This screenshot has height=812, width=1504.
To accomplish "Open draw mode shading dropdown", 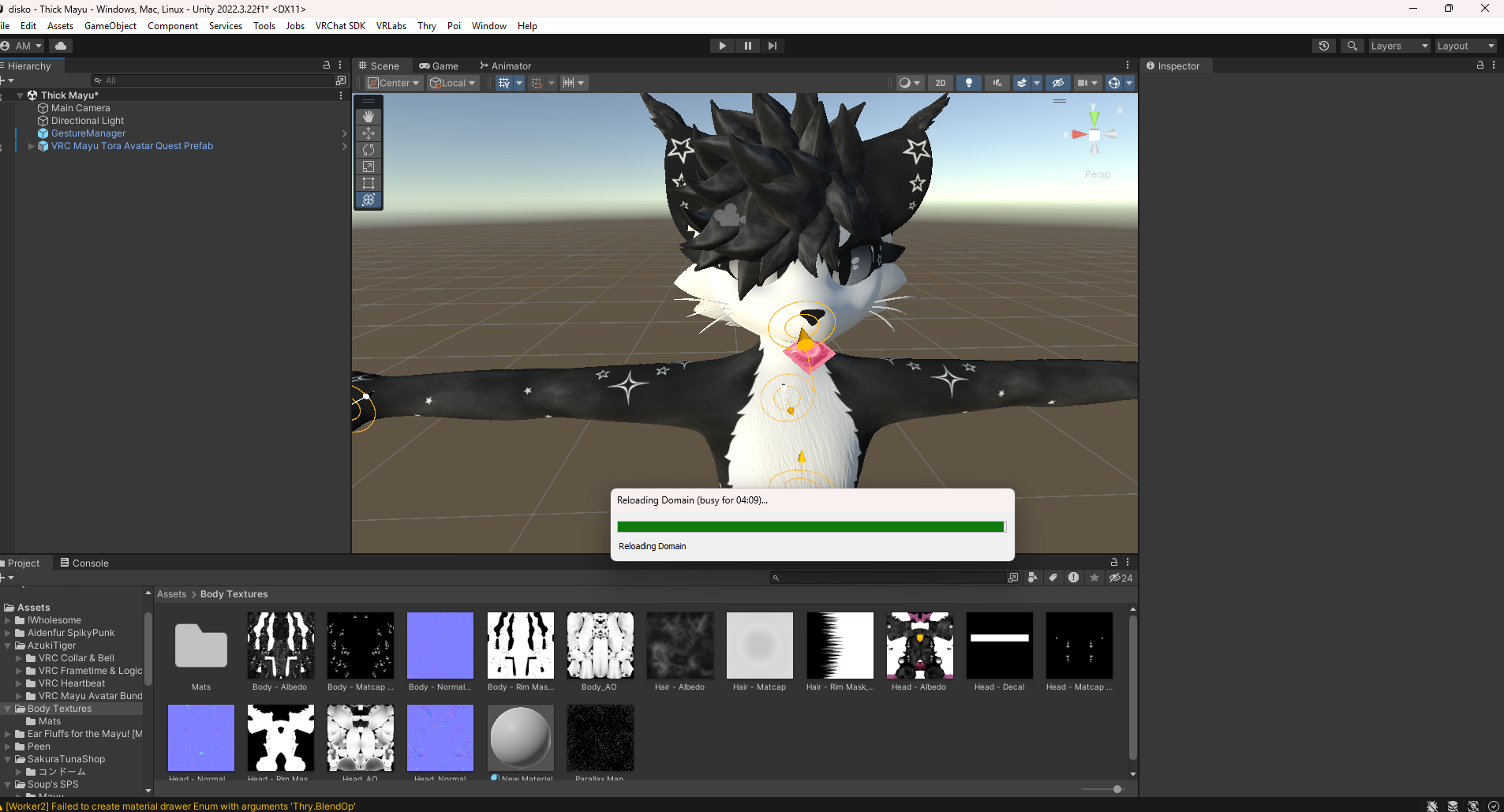I will click(x=910, y=83).
